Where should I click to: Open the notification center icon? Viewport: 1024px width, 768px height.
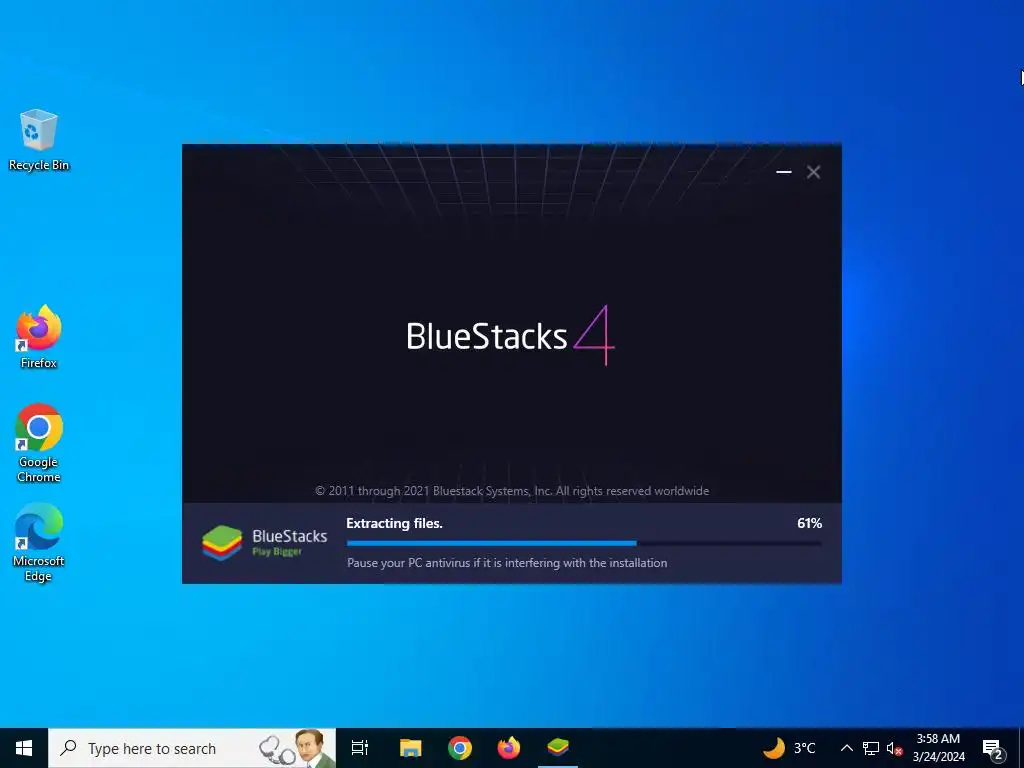tap(993, 749)
